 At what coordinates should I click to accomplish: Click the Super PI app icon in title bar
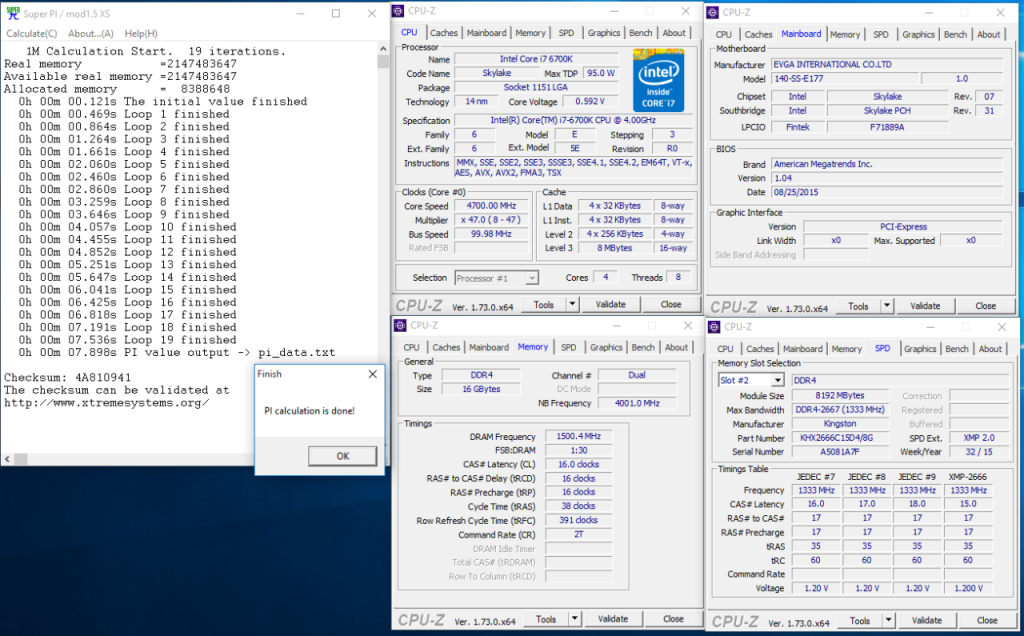tap(12, 13)
